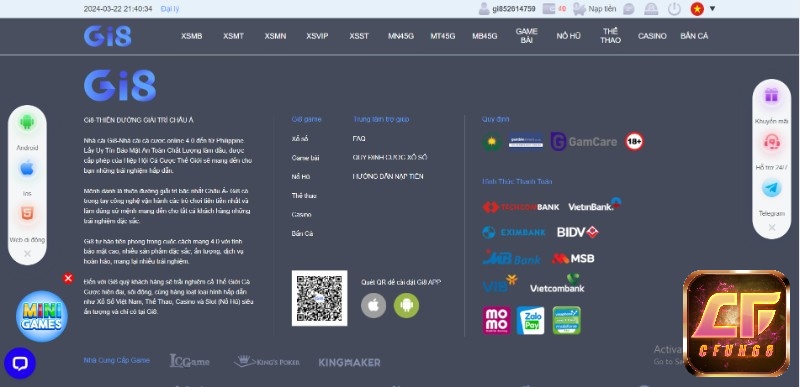Click the power logout icon in header
This screenshot has width=800, height=387.
pyautogui.click(x=674, y=9)
